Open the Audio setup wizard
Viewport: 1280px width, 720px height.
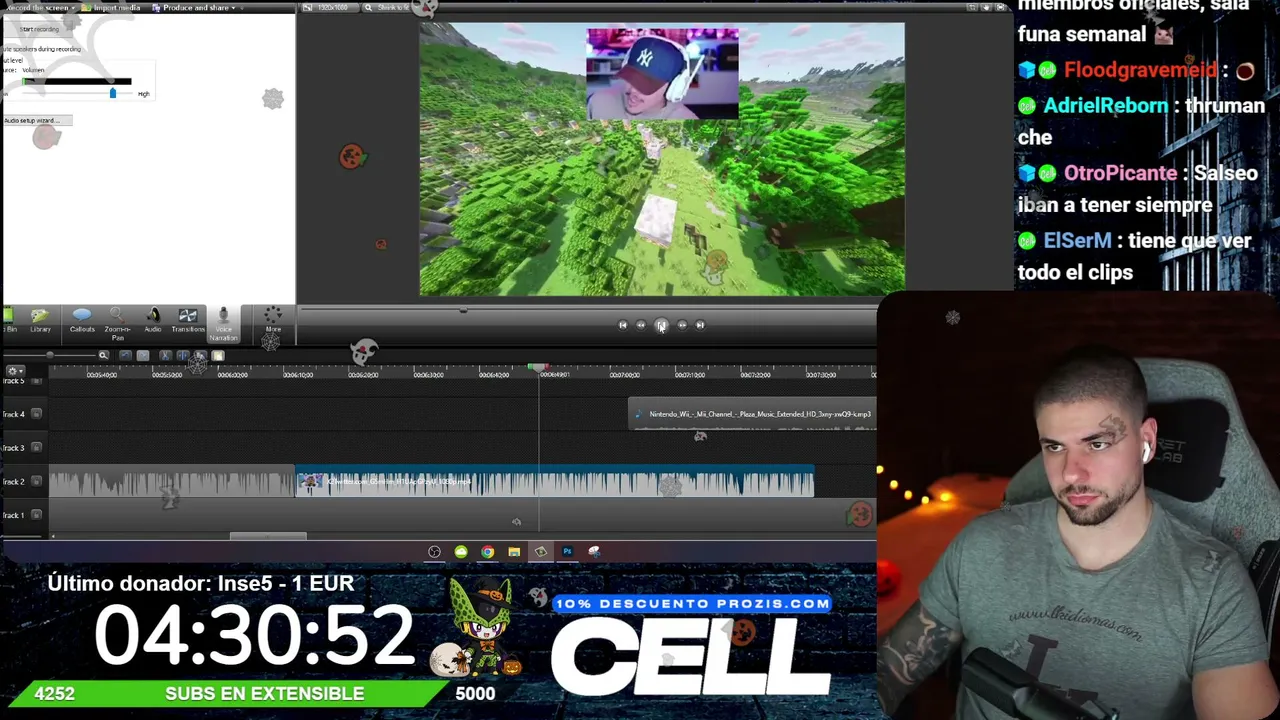[36, 120]
